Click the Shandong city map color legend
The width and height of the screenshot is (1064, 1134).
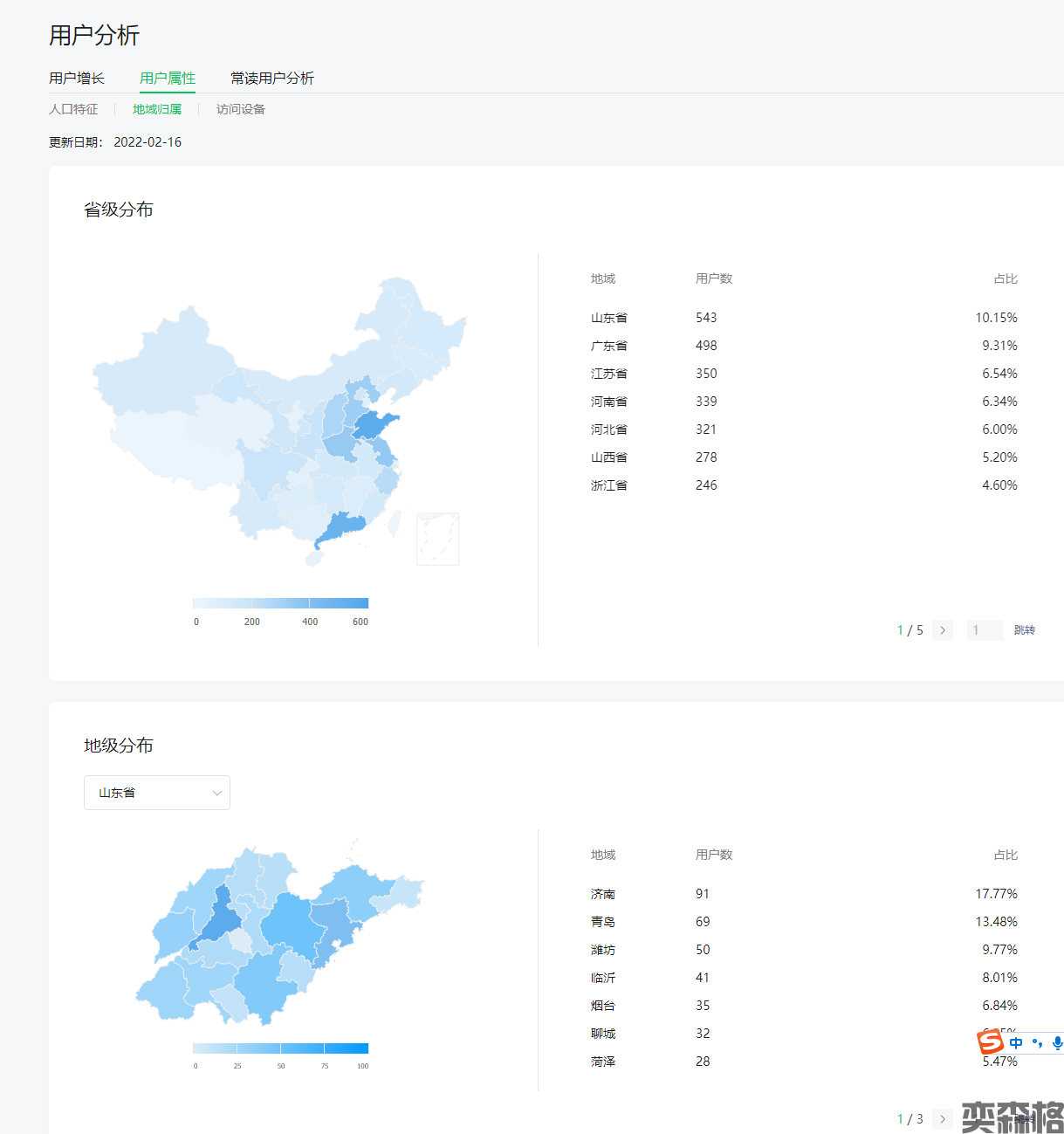[x=280, y=1048]
